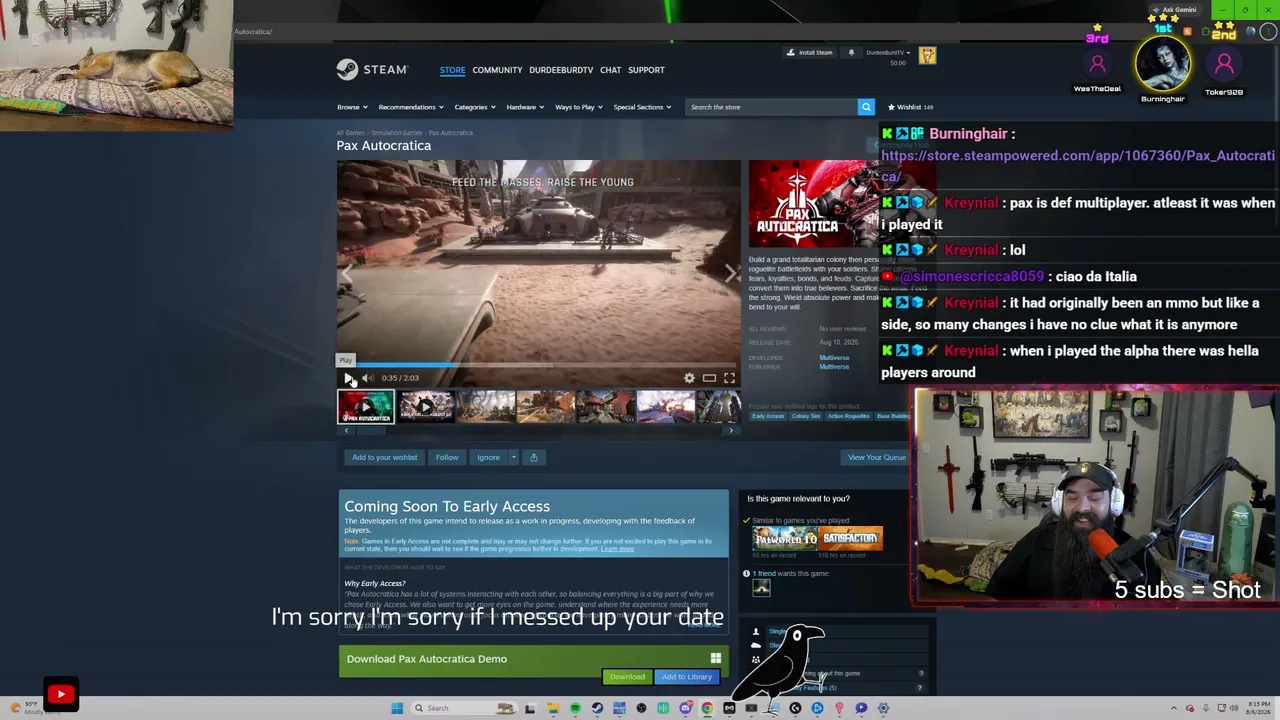Click the Early Access tag

(768, 416)
